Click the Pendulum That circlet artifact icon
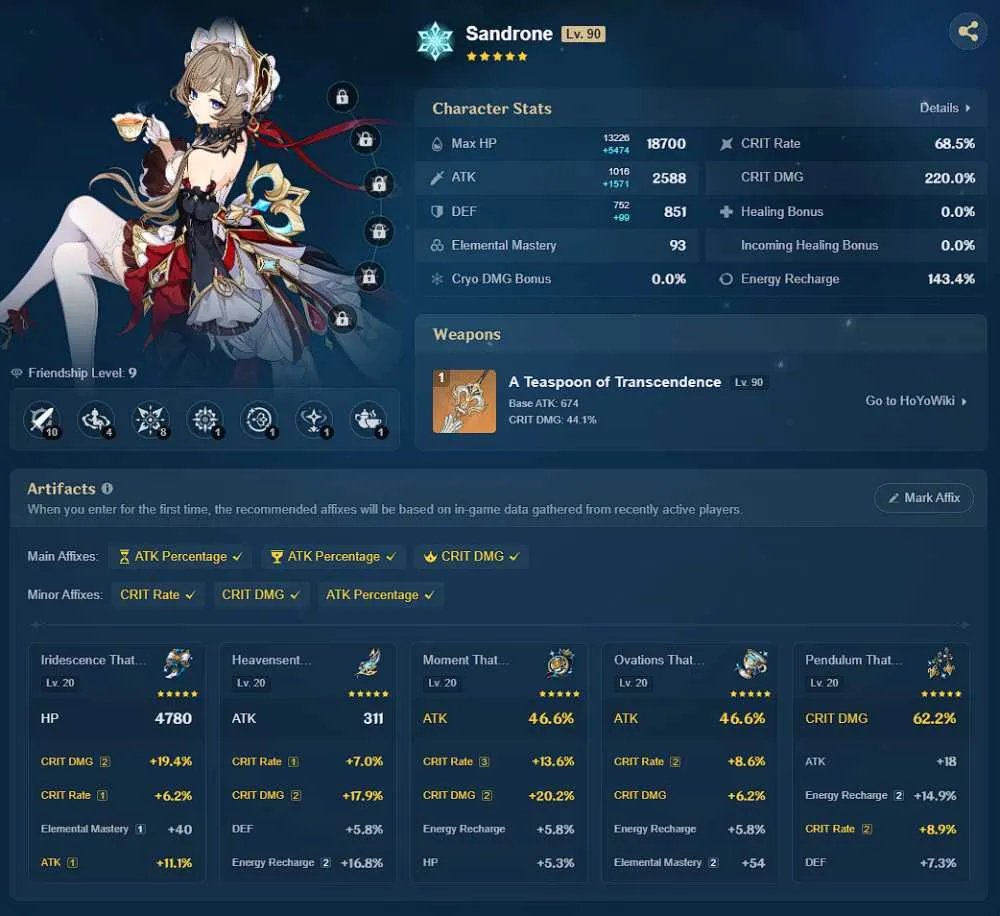 pos(942,663)
